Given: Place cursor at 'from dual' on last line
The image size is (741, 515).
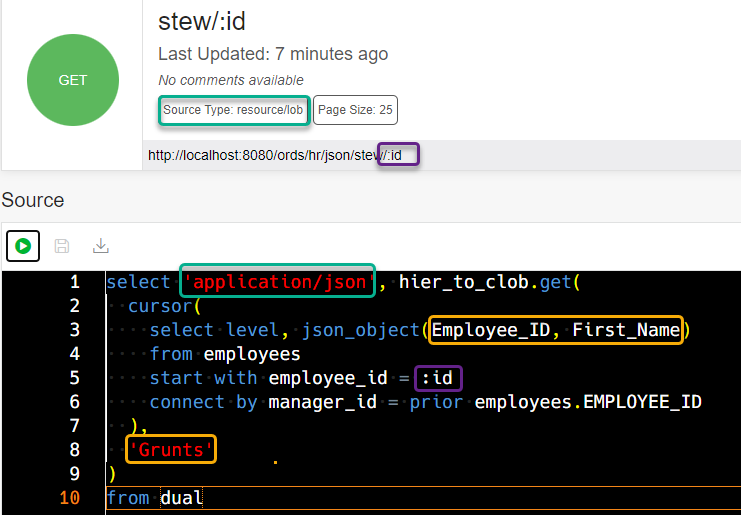Looking at the screenshot, I should [155, 498].
